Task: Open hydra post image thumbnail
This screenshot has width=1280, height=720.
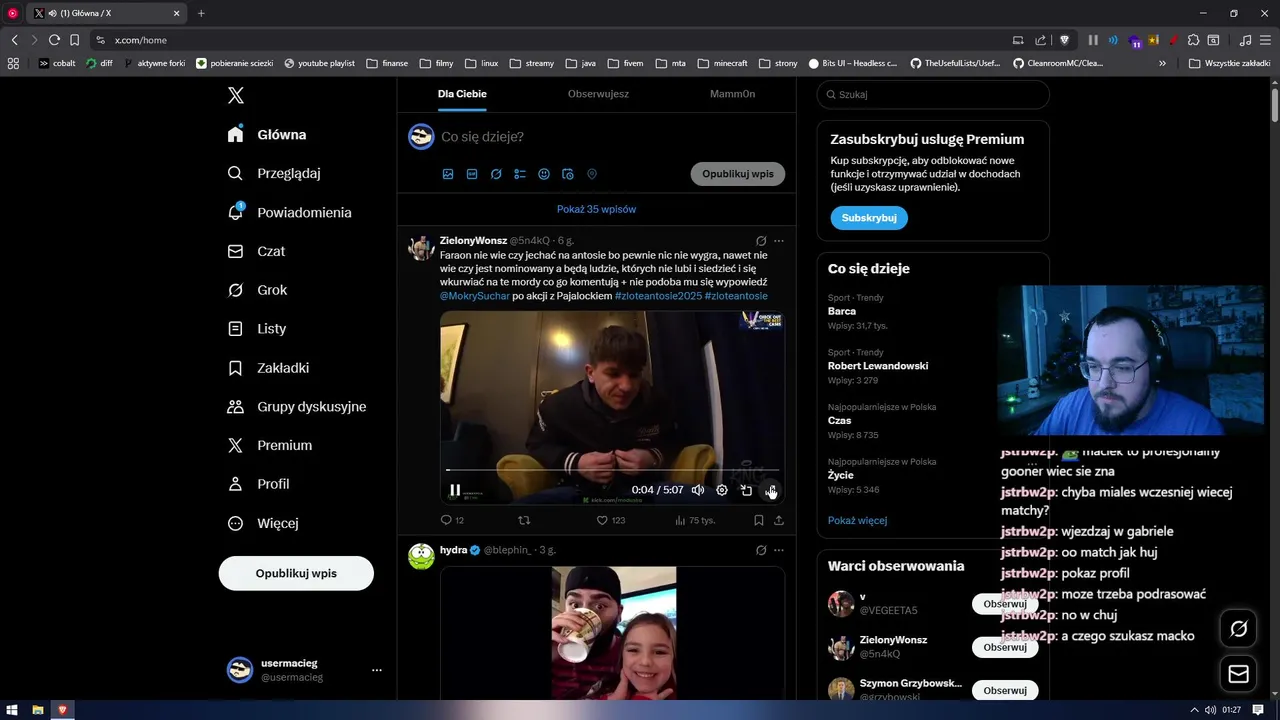Action: point(614,633)
